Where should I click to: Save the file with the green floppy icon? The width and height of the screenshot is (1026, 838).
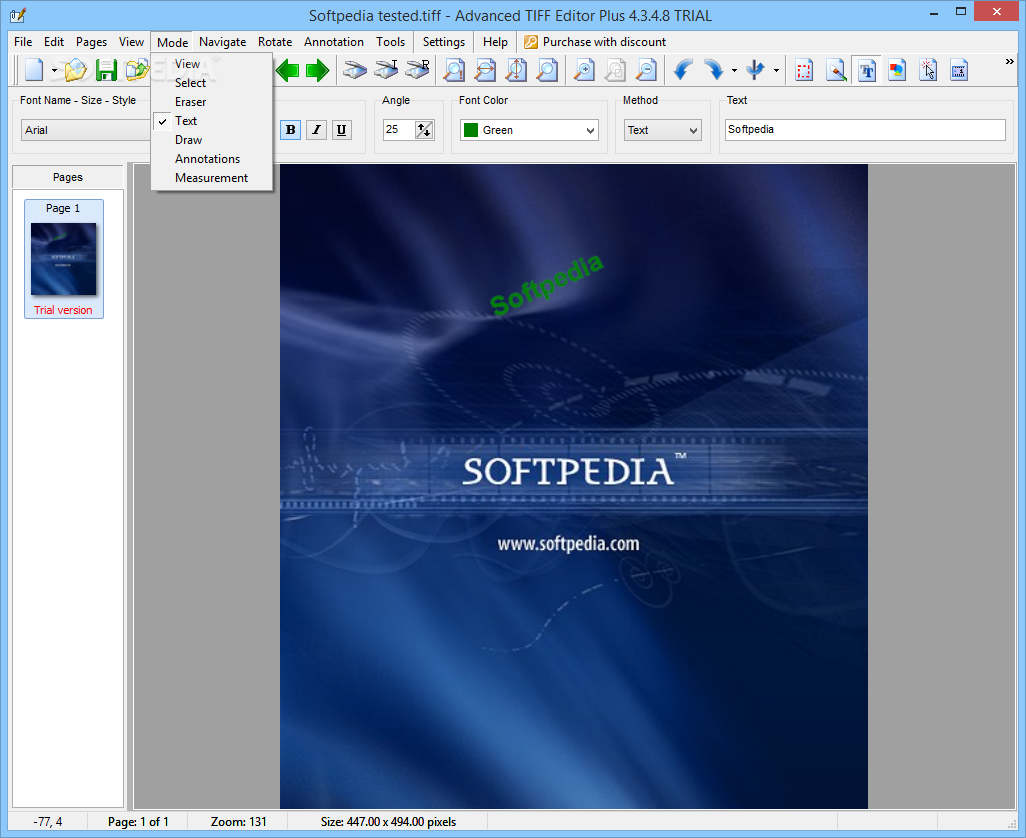click(x=106, y=70)
